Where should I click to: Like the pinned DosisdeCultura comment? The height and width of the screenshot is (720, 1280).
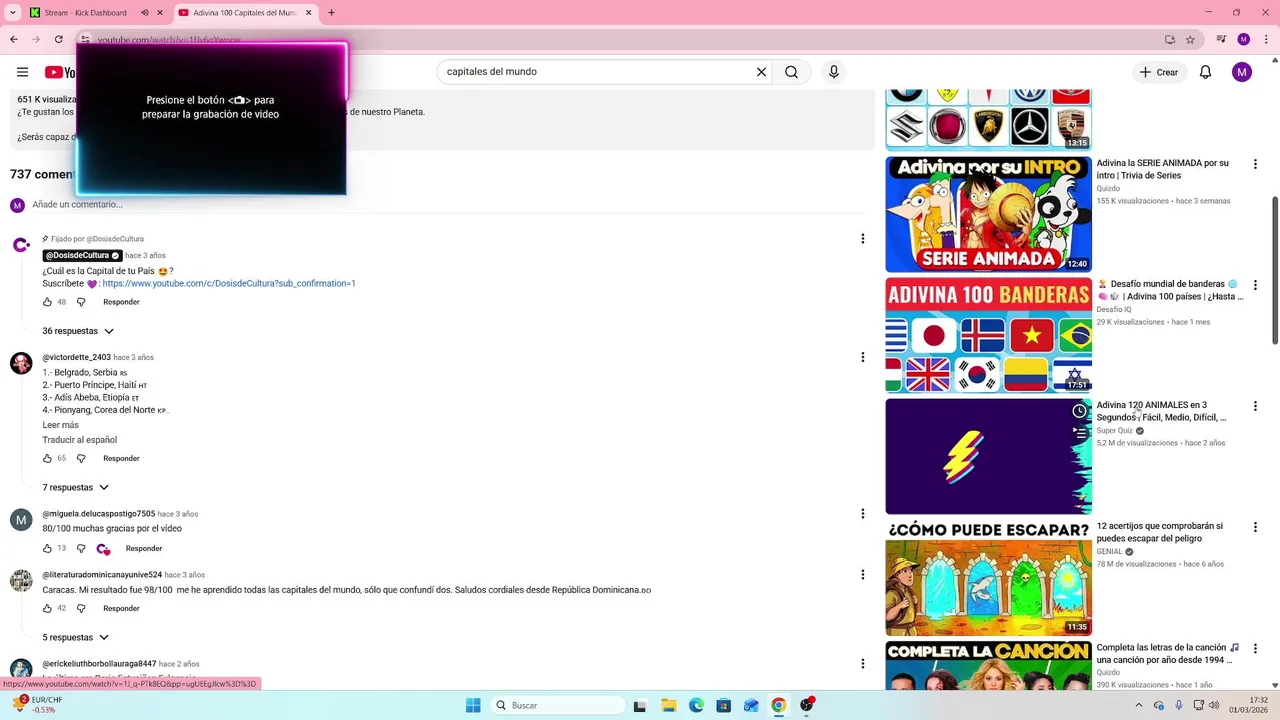[x=47, y=302]
